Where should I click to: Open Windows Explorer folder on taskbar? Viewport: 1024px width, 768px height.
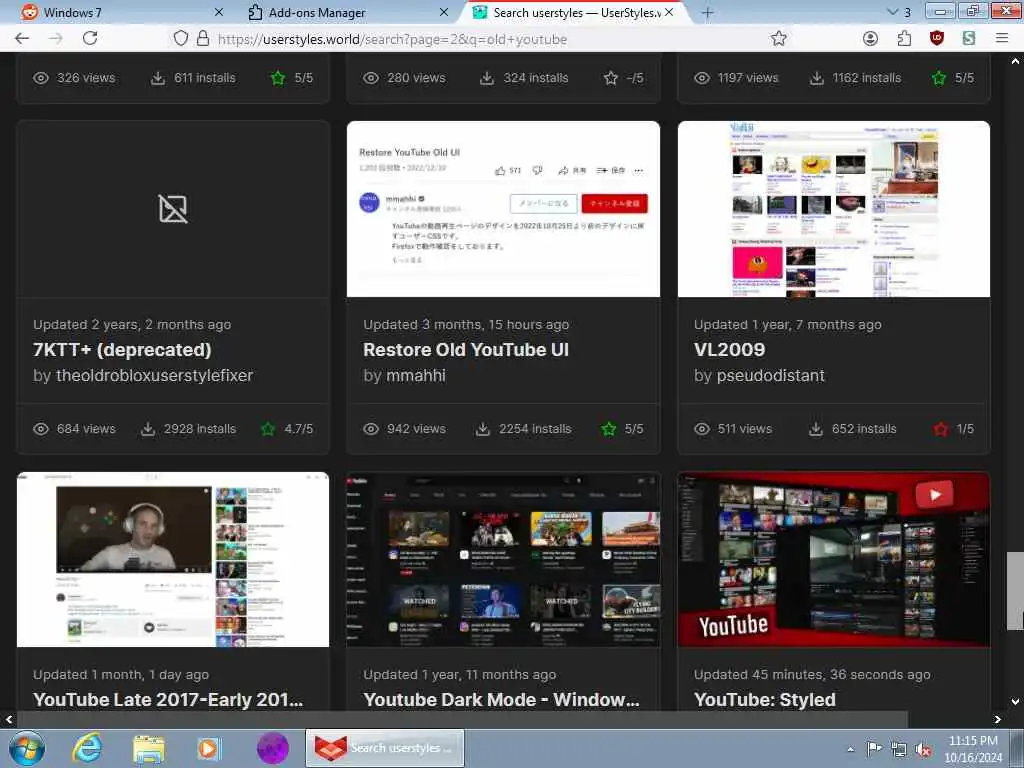[148, 748]
